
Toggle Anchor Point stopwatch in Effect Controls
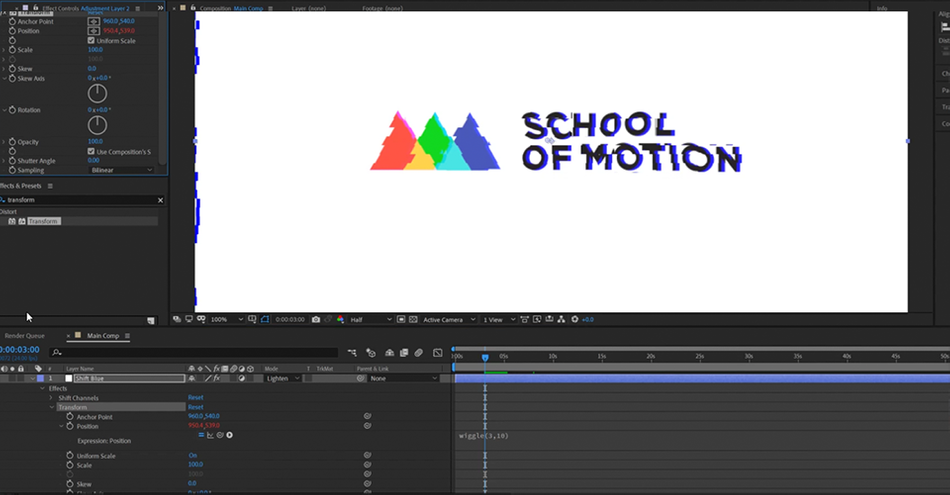pyautogui.click(x=12, y=21)
